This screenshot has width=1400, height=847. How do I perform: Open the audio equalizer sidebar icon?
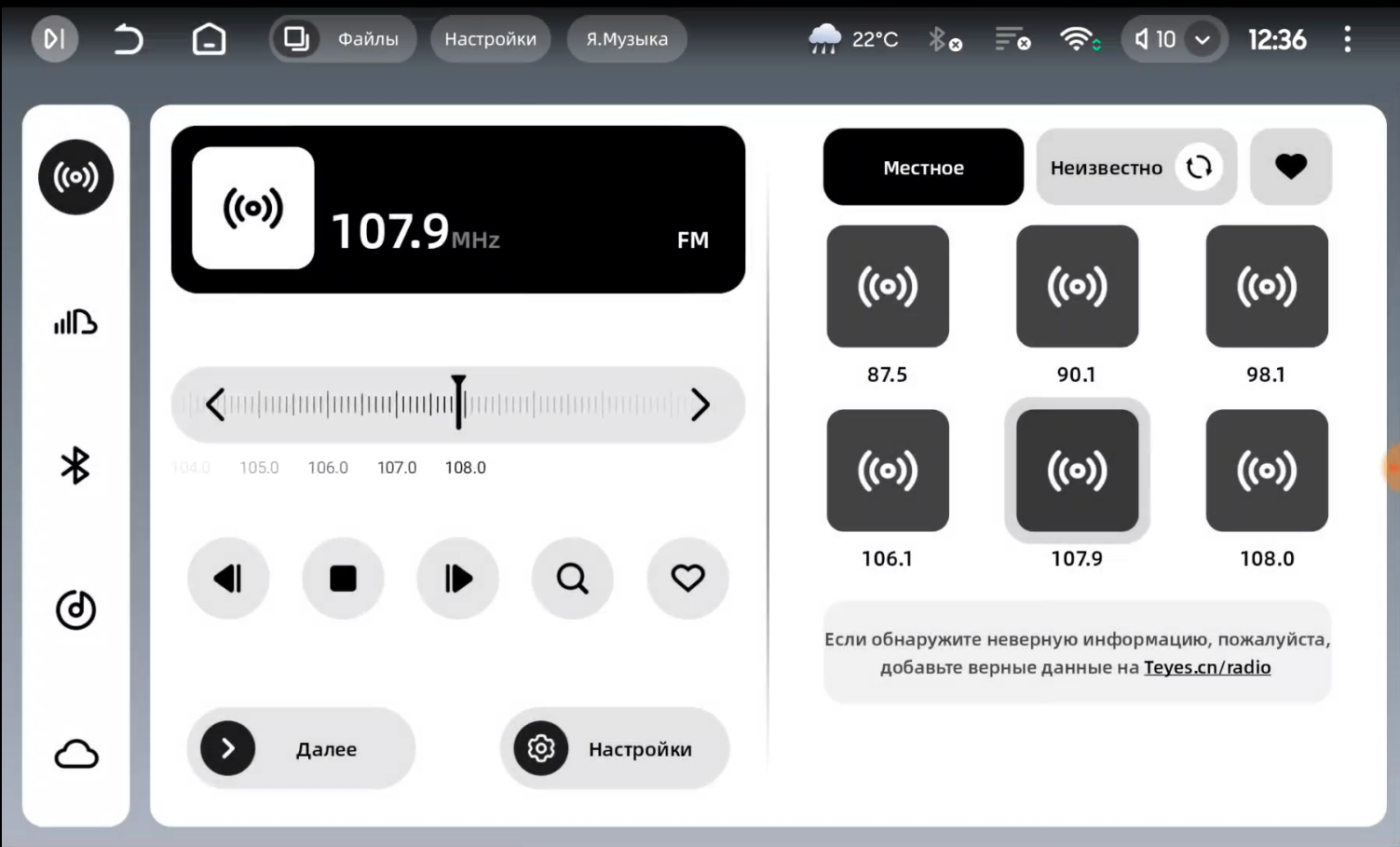tap(75, 322)
